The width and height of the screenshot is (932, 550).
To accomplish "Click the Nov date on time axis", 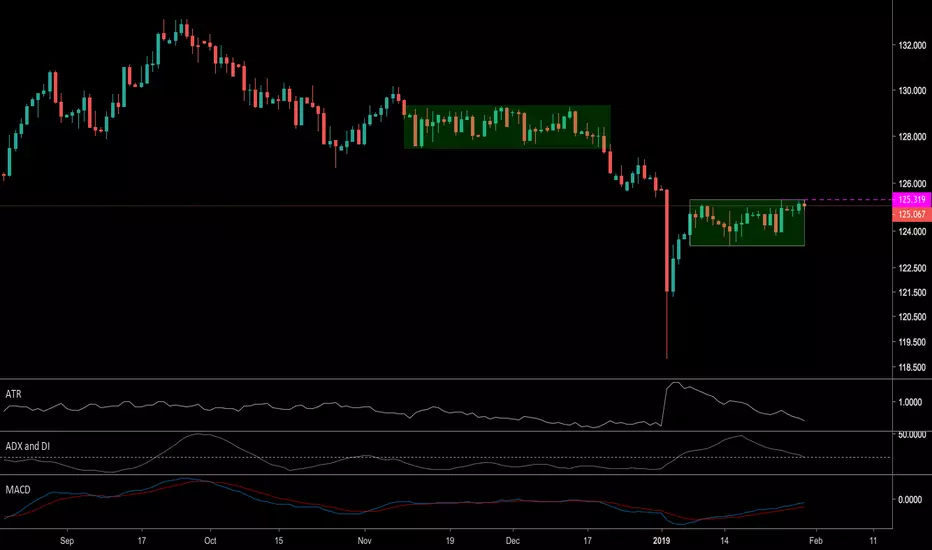I will (x=364, y=540).
